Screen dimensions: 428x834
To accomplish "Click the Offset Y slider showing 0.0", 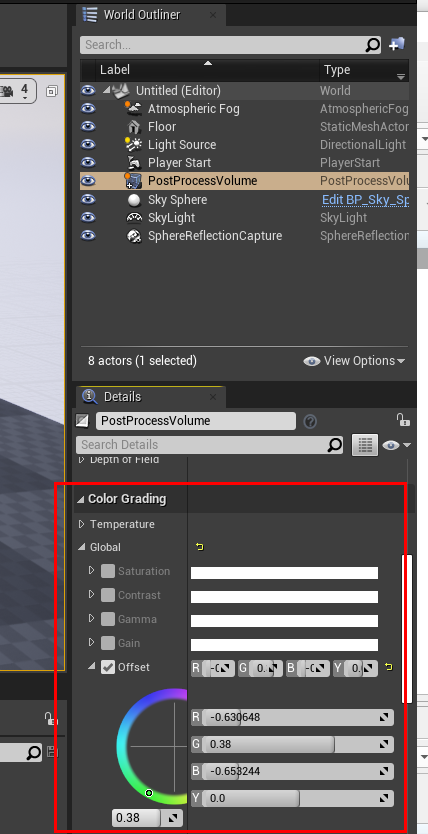I will (x=298, y=798).
